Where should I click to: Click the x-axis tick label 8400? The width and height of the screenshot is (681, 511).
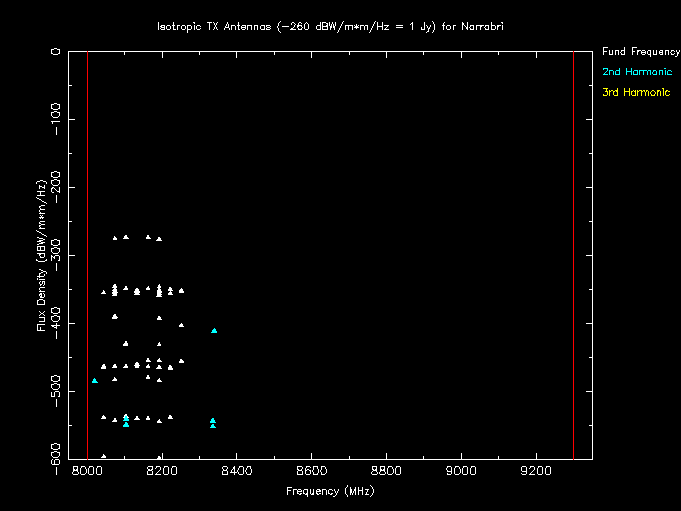[237, 471]
